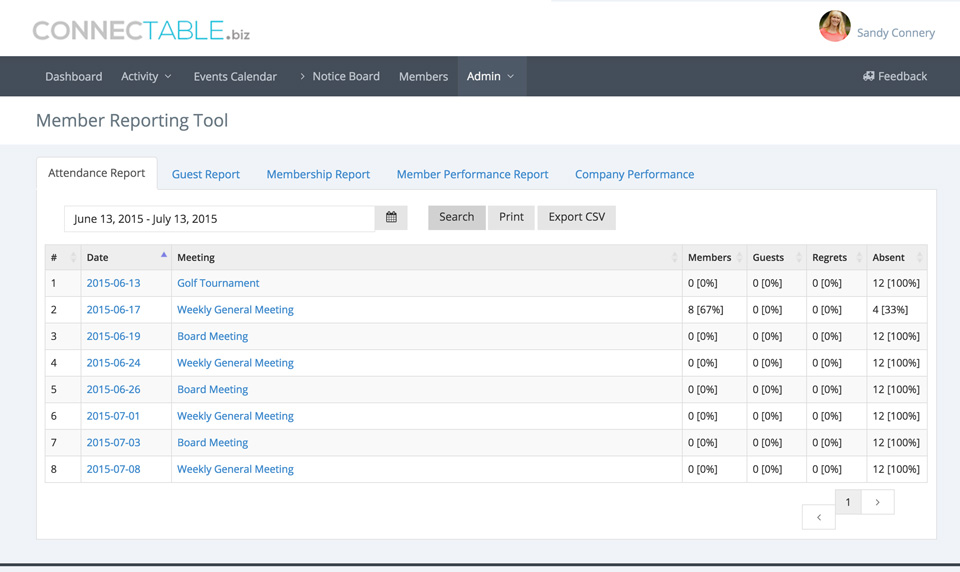
Task: Go to previous page arrow
Action: pyautogui.click(x=818, y=517)
